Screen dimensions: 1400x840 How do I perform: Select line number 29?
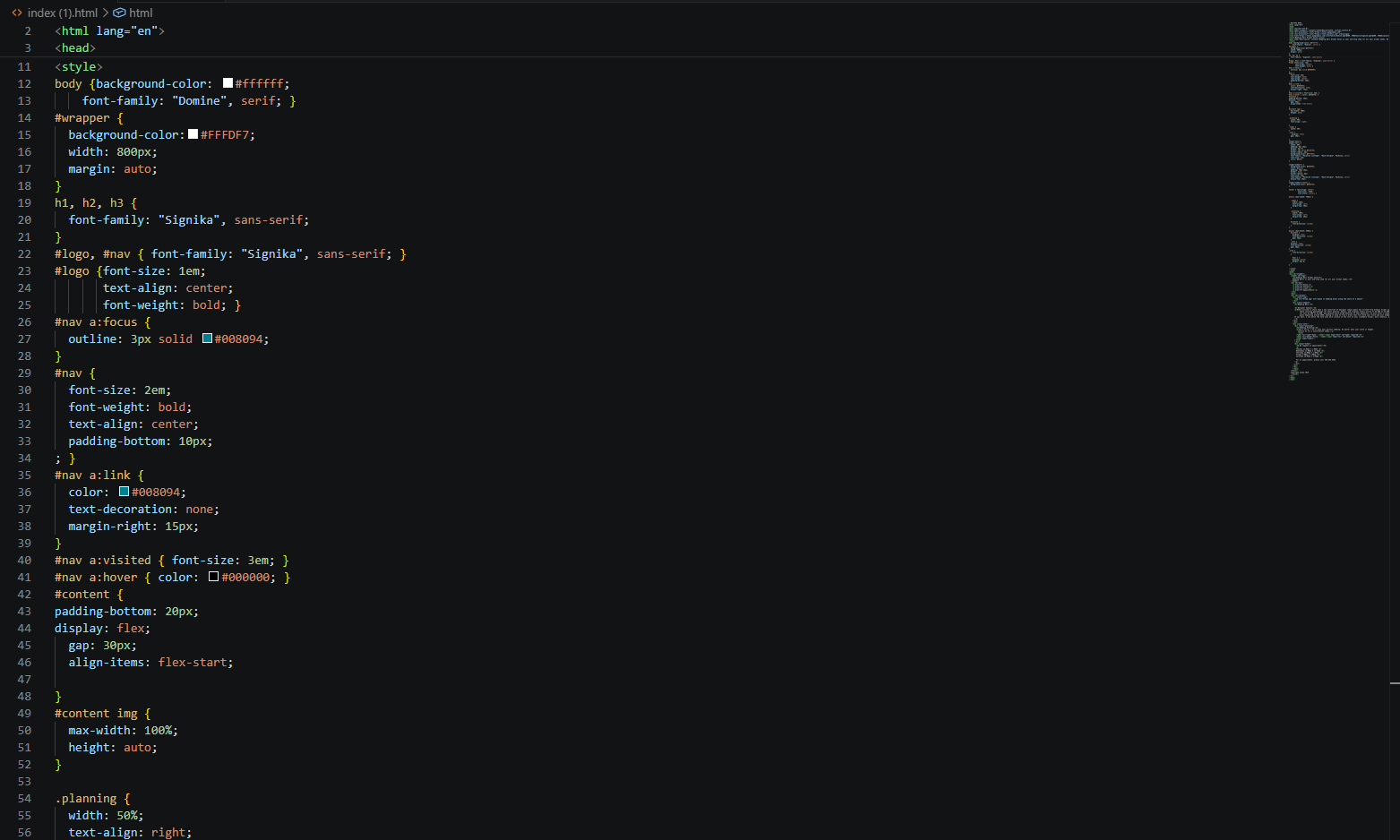click(24, 373)
